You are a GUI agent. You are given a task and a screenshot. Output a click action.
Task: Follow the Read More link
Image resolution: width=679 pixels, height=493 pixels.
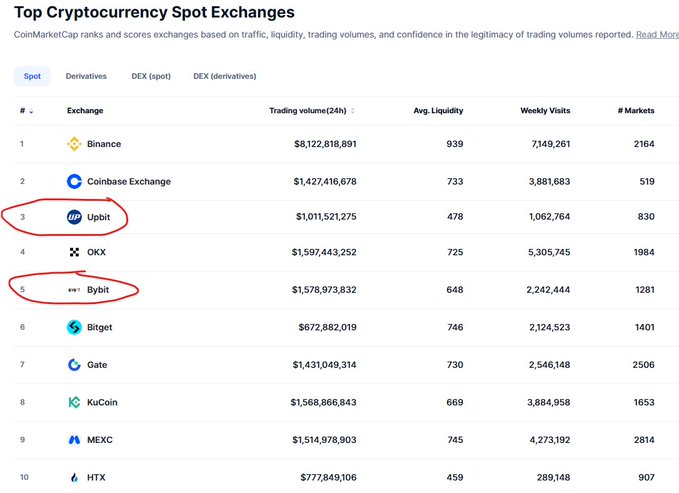657,35
